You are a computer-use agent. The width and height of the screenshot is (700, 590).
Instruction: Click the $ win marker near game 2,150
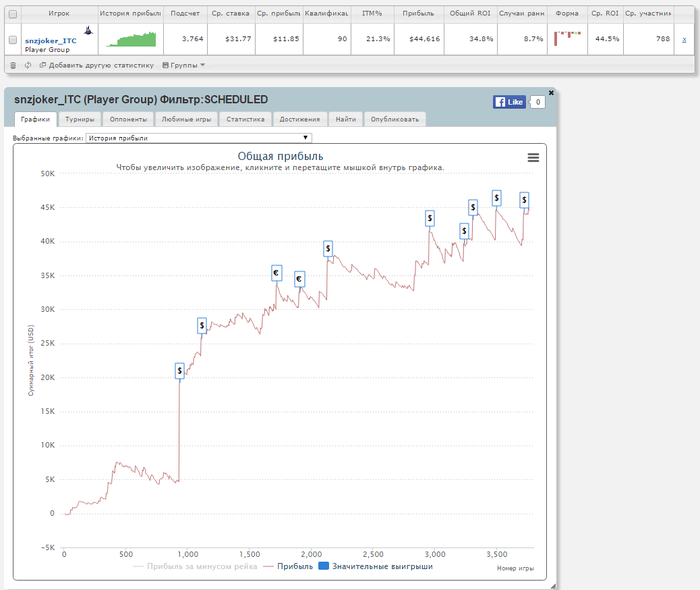[328, 249]
